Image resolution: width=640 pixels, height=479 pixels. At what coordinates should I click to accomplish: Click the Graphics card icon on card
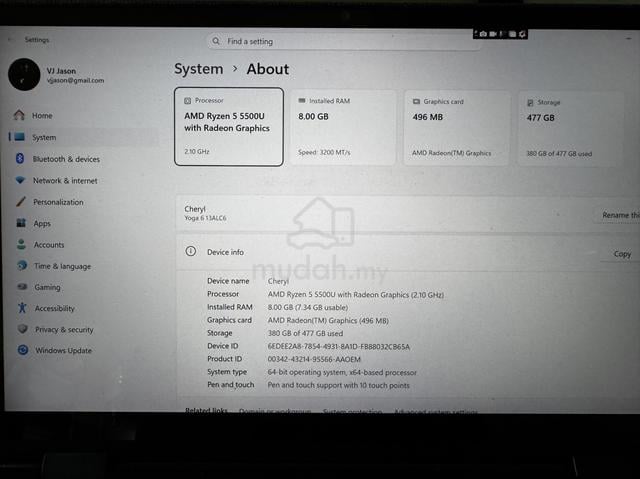416,101
